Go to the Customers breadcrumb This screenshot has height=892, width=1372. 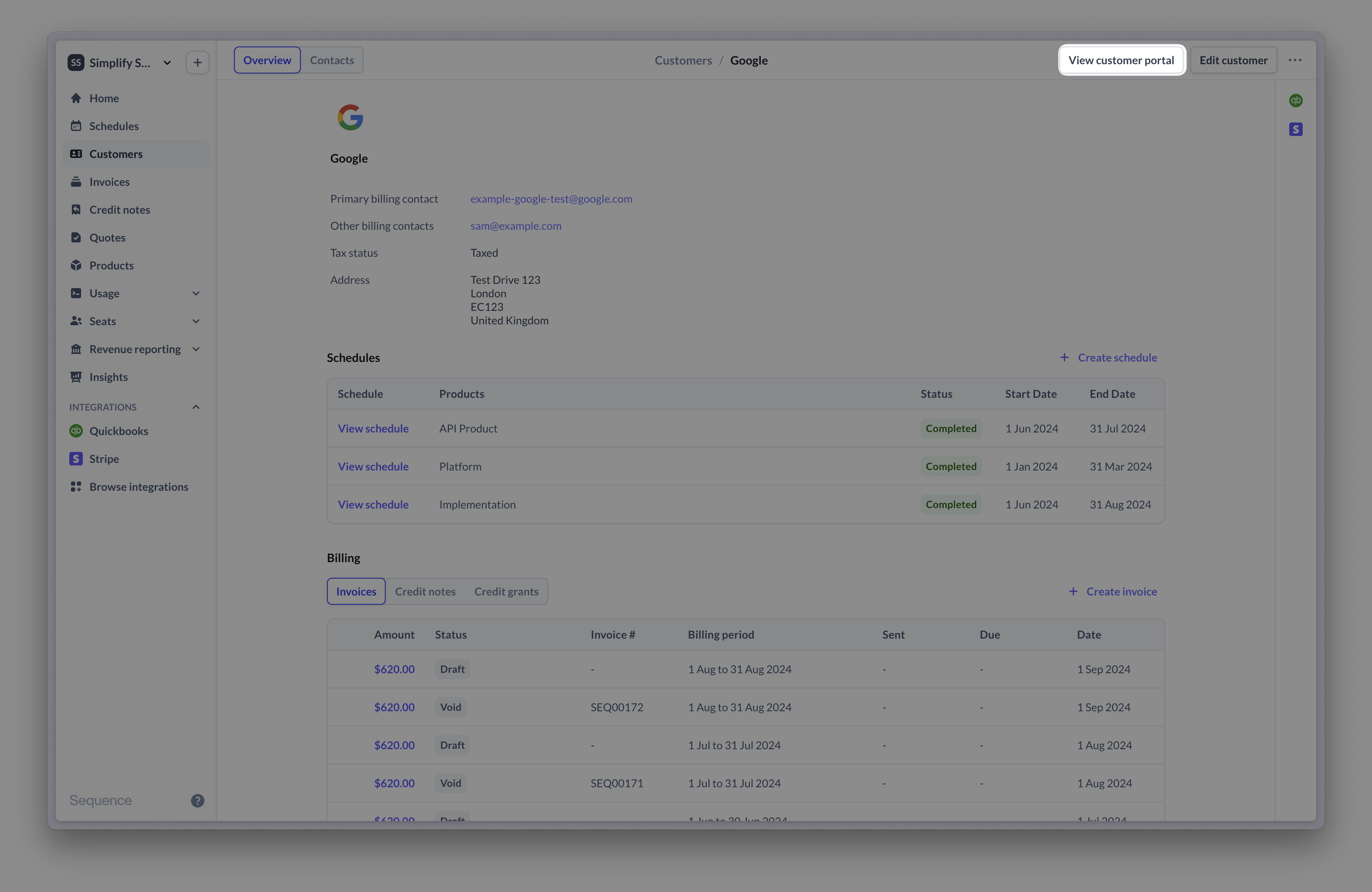pos(683,60)
